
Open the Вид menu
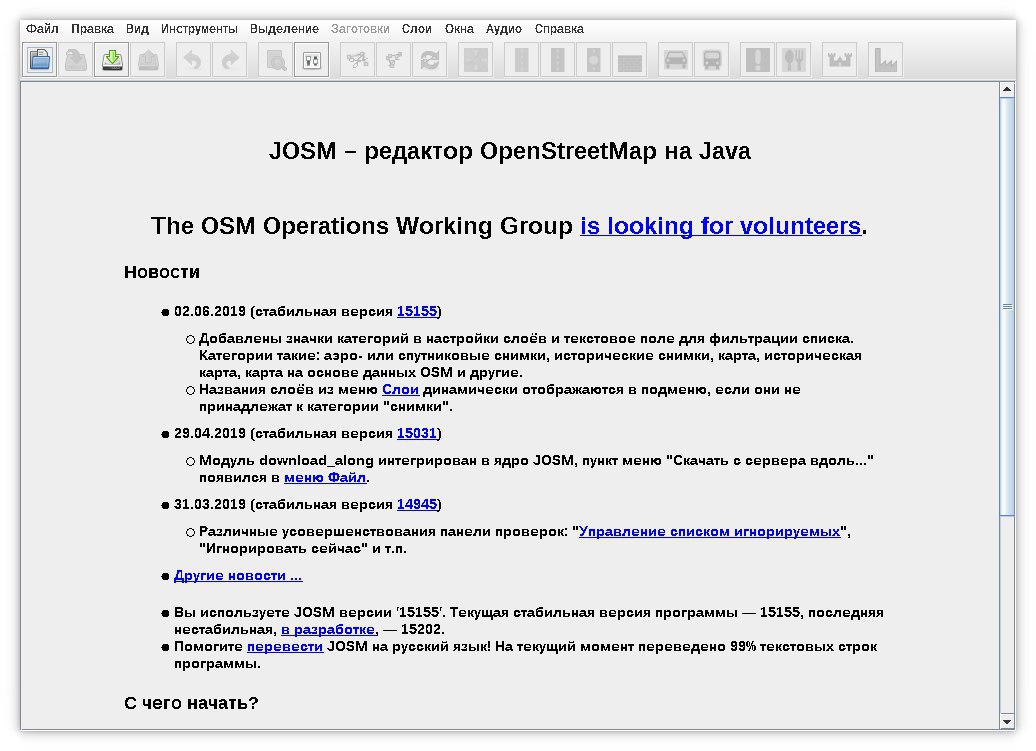[137, 28]
